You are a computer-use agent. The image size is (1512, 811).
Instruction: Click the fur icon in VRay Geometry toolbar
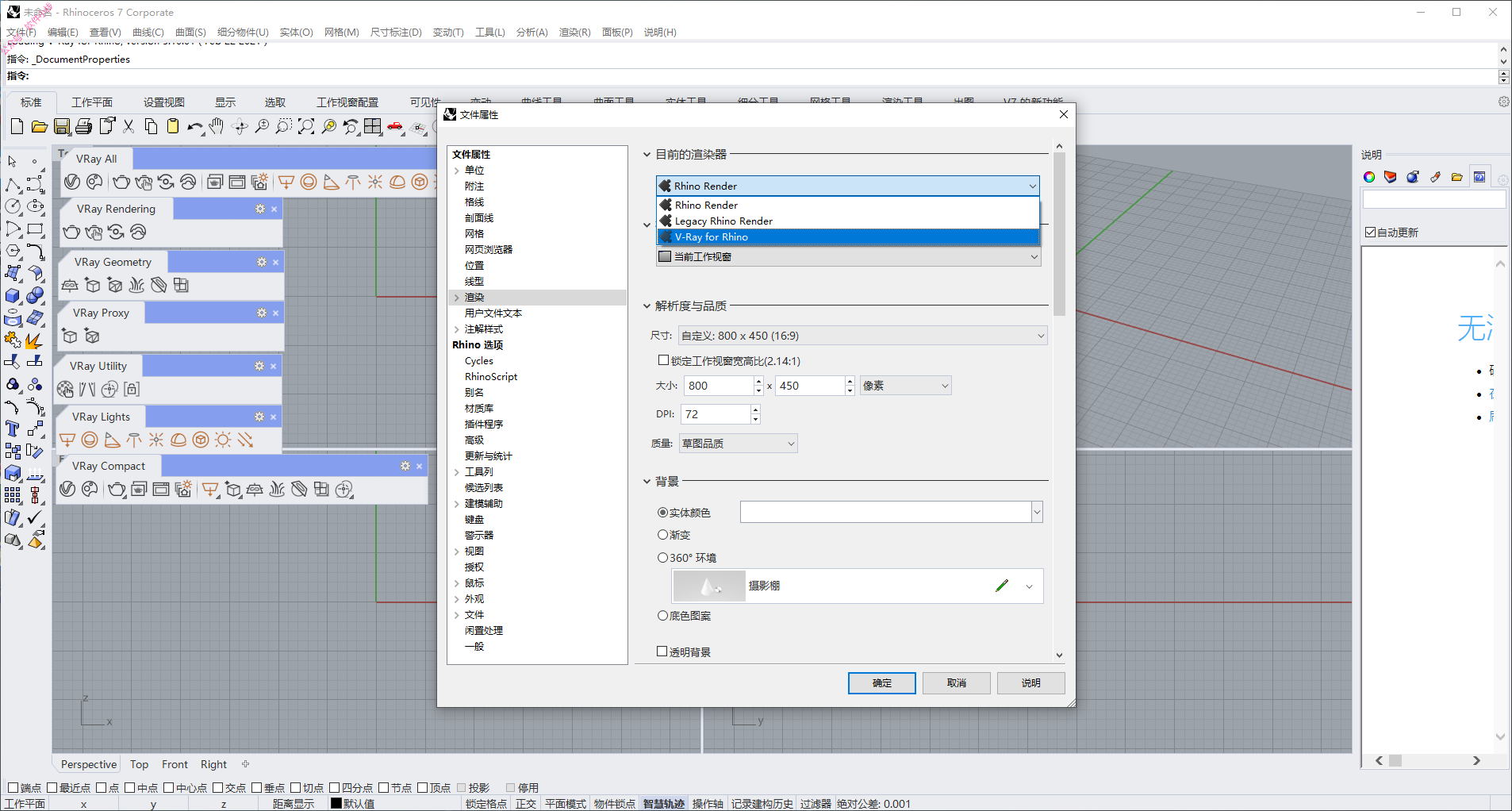click(136, 285)
